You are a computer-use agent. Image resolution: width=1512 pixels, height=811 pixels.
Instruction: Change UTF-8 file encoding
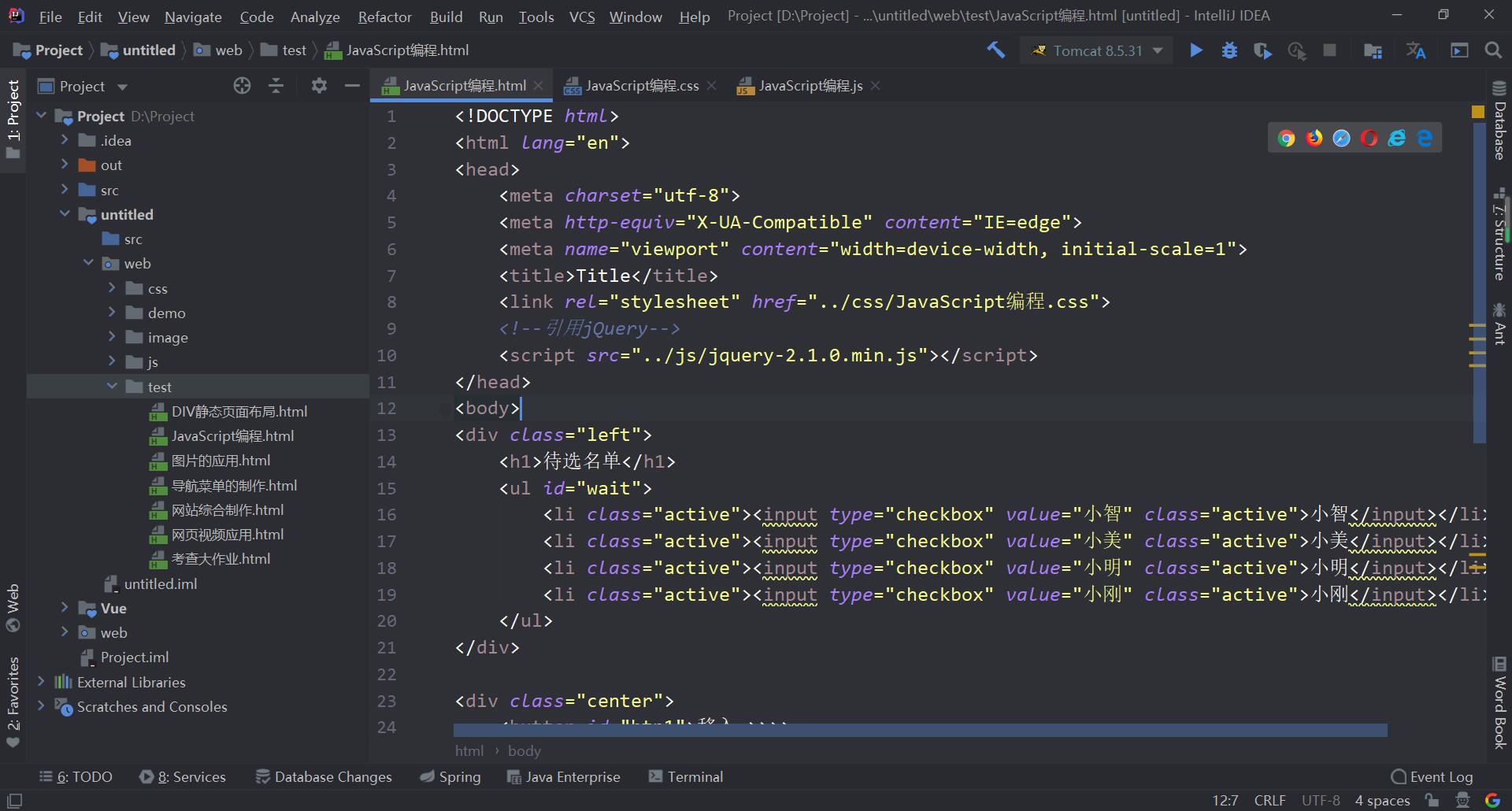click(1321, 800)
